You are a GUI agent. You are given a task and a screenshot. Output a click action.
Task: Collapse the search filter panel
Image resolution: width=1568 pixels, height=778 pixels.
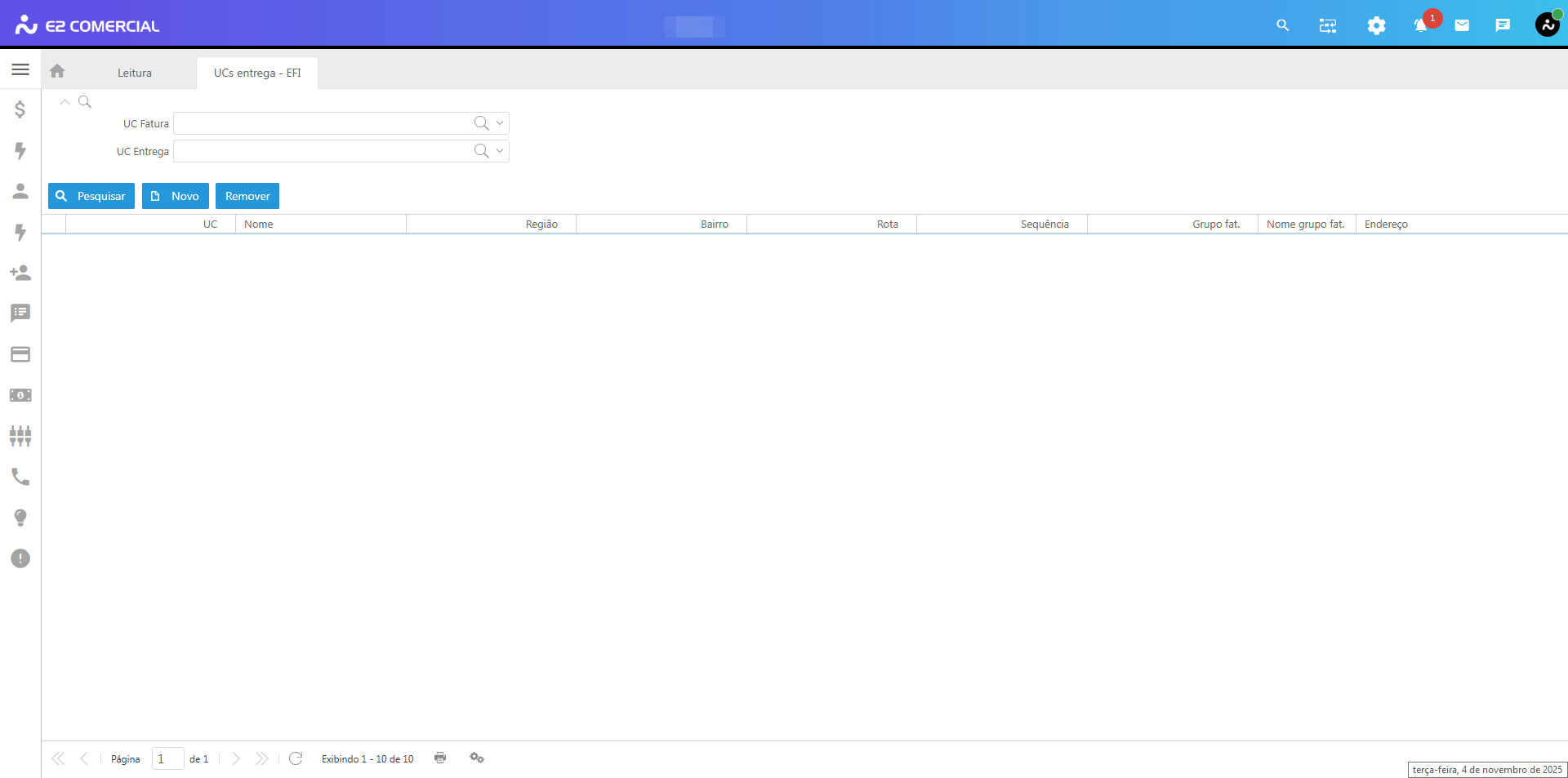point(65,102)
